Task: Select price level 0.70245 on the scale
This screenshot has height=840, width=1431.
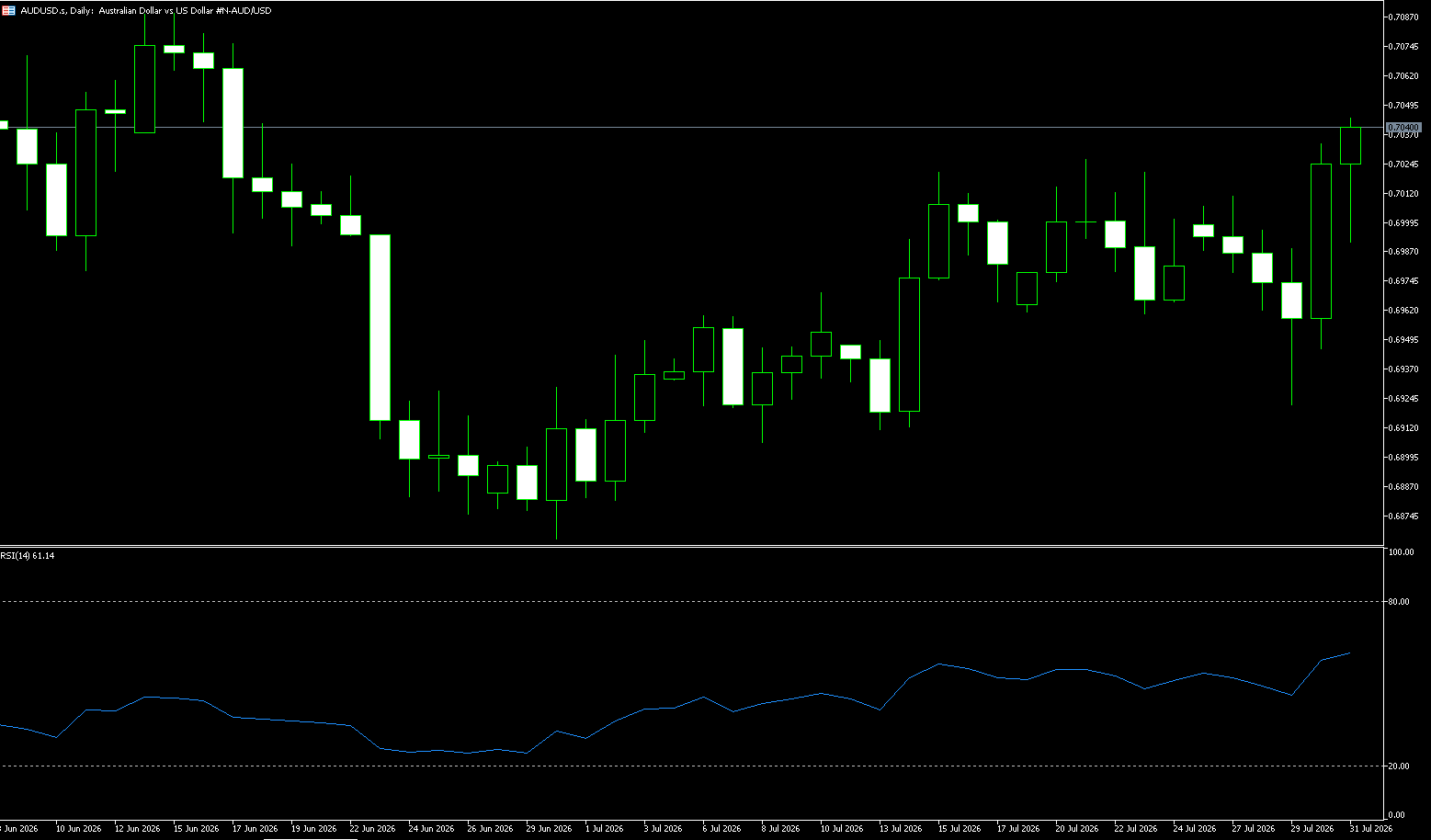Action: [1404, 165]
